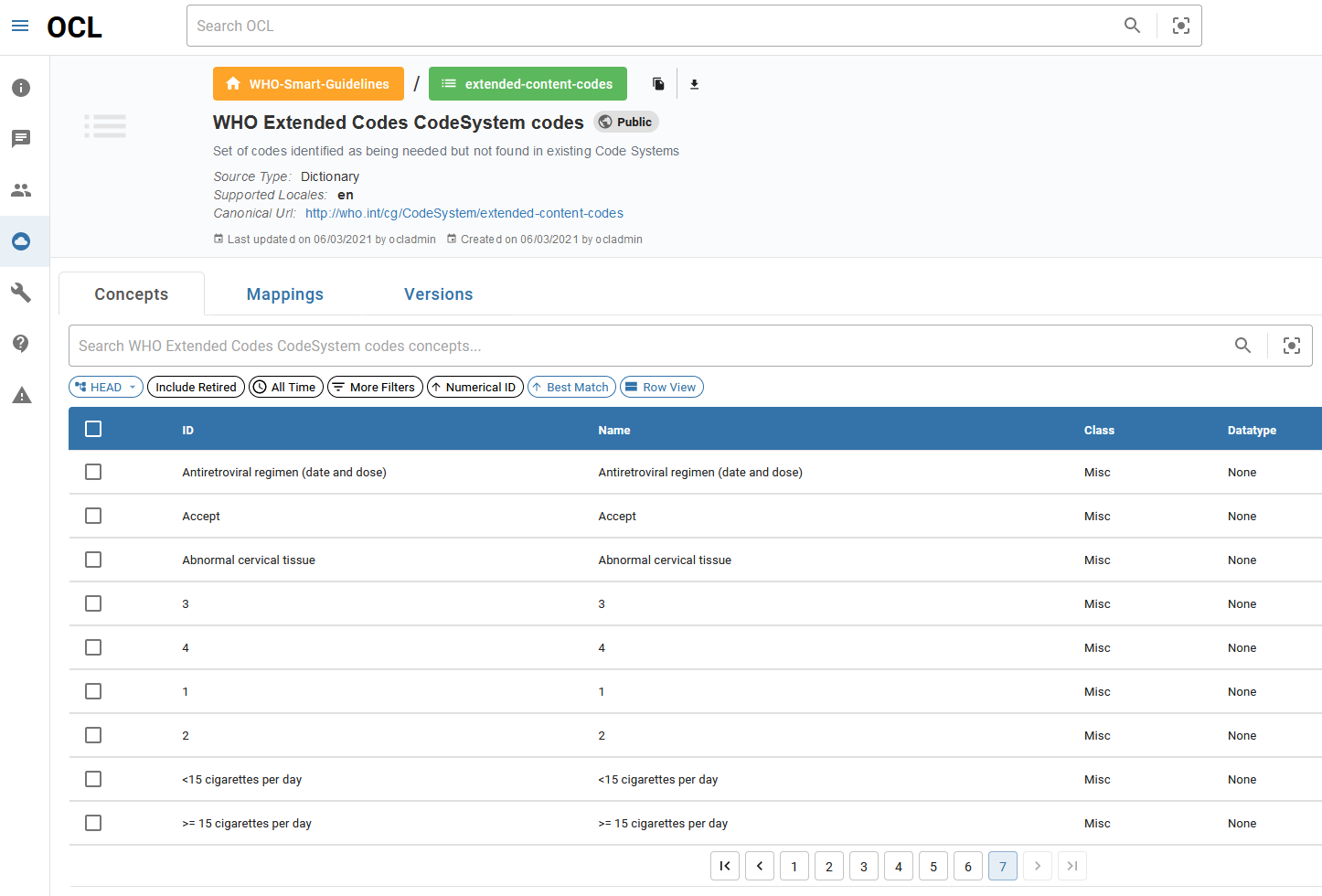Select all concepts via header checkbox
Viewport: 1322px width, 896px height.
[x=92, y=428]
